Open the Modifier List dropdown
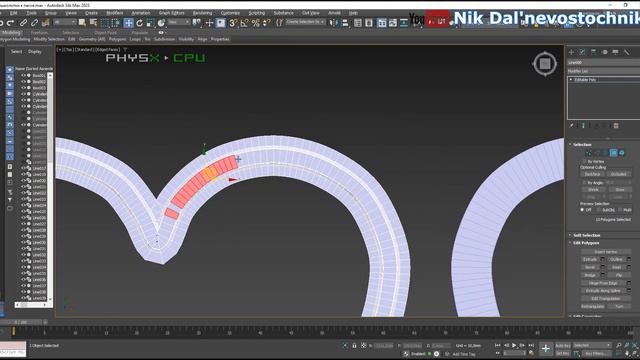The height and width of the screenshot is (360, 640). tap(603, 71)
